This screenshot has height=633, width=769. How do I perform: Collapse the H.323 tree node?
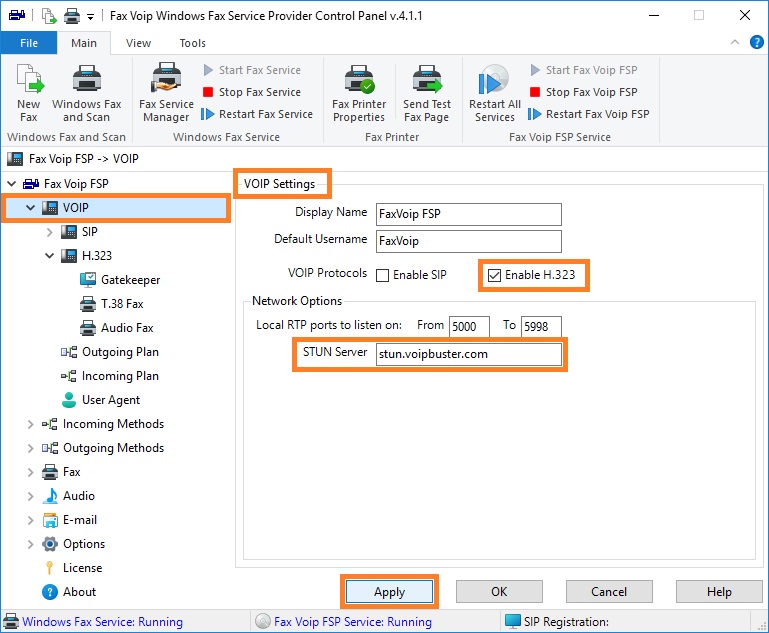[50, 256]
